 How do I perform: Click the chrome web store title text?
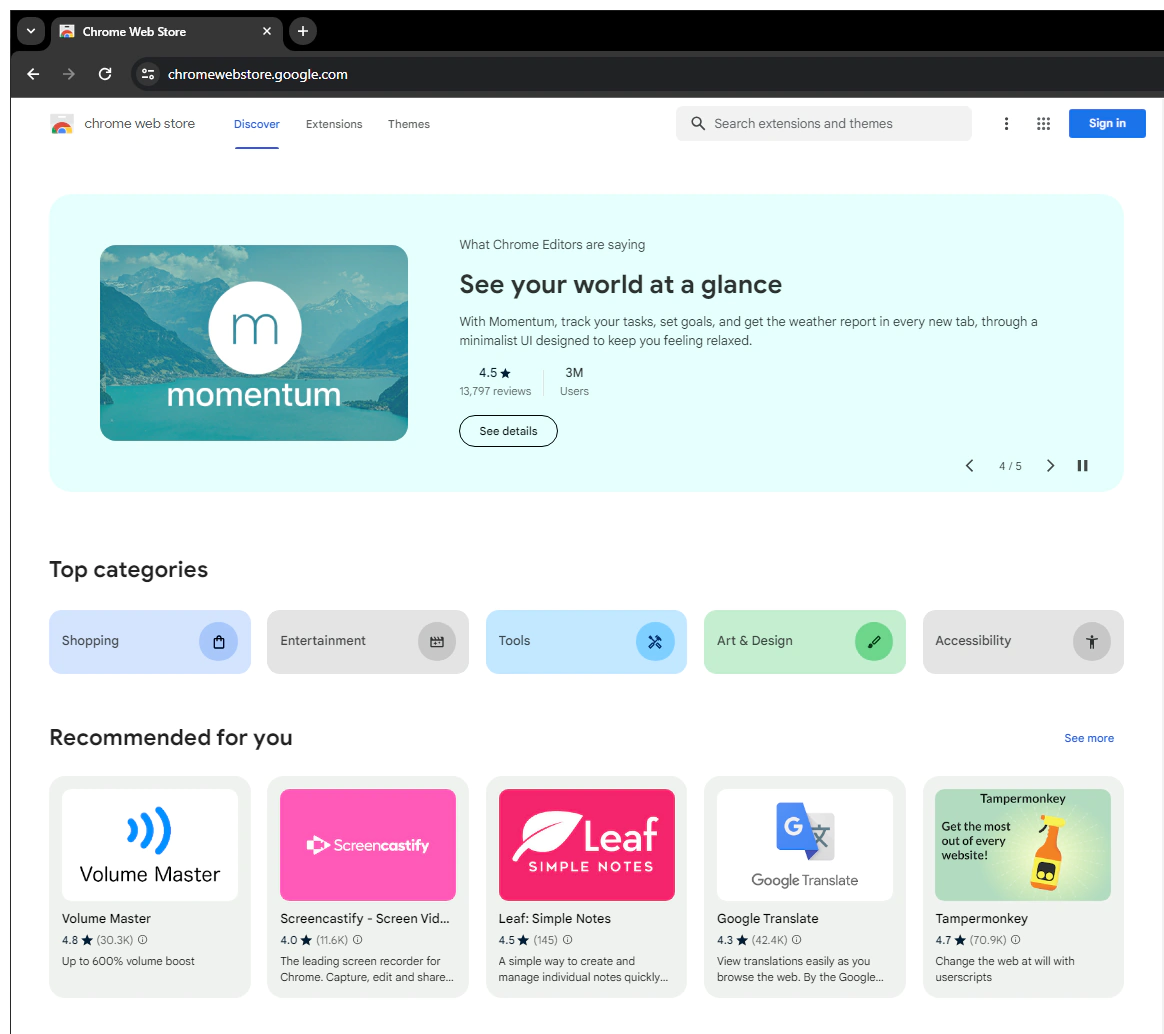point(140,124)
